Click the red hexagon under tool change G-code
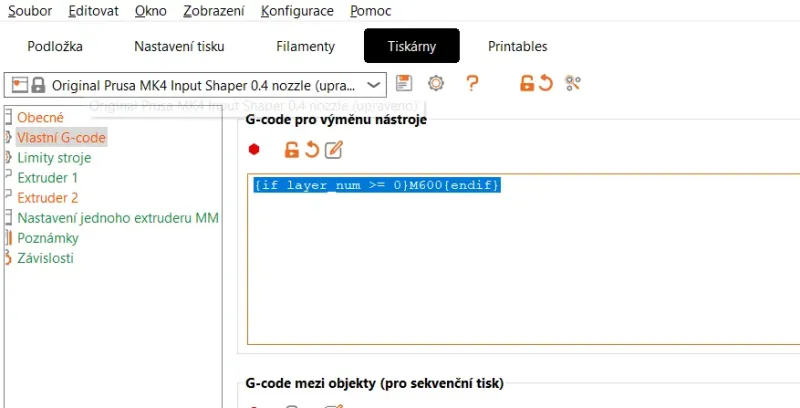Image resolution: width=800 pixels, height=408 pixels. 254,149
